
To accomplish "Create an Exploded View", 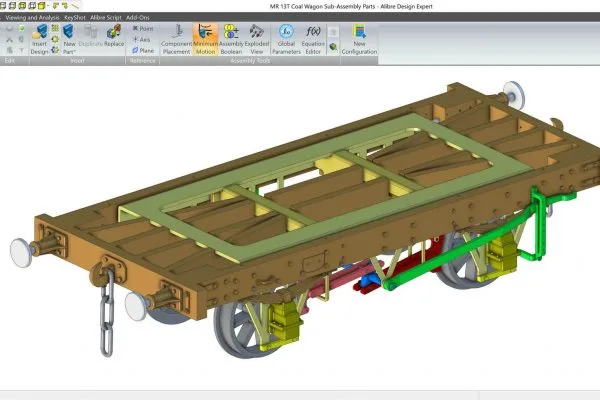I will [257, 39].
